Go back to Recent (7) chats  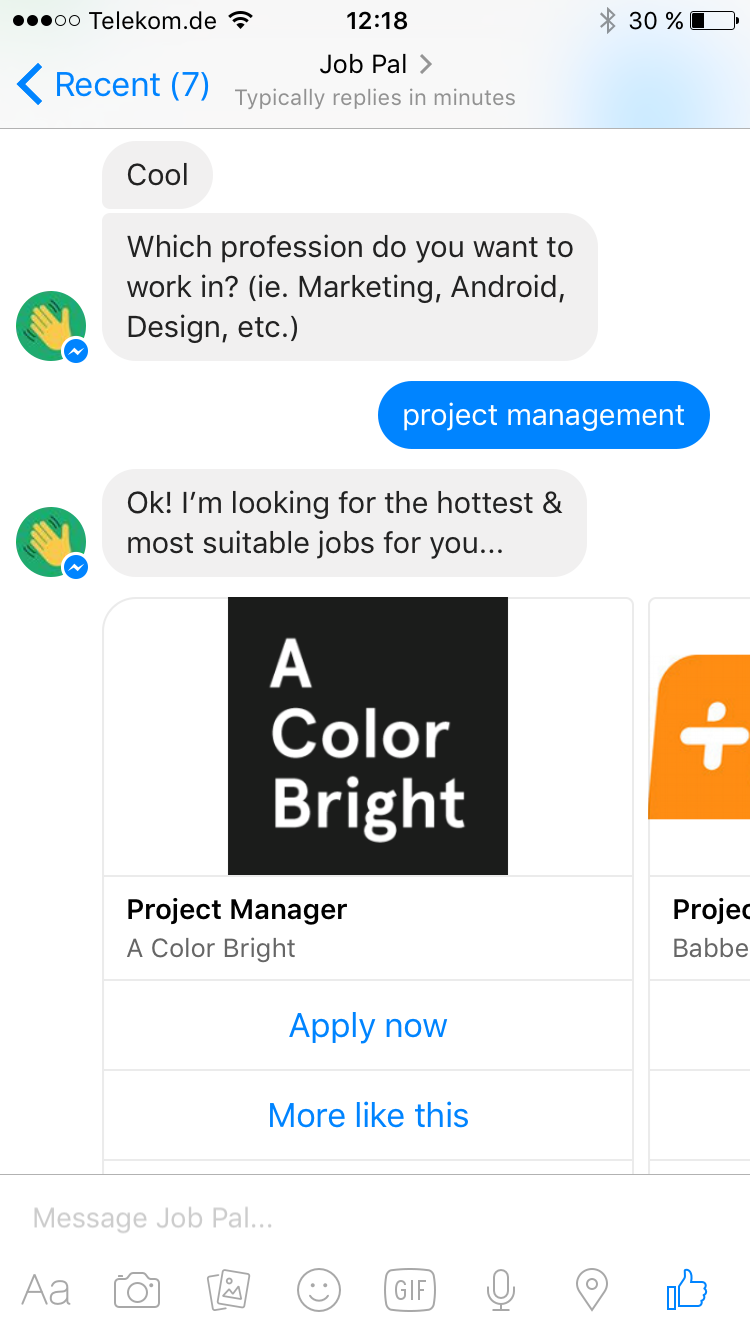113,85
